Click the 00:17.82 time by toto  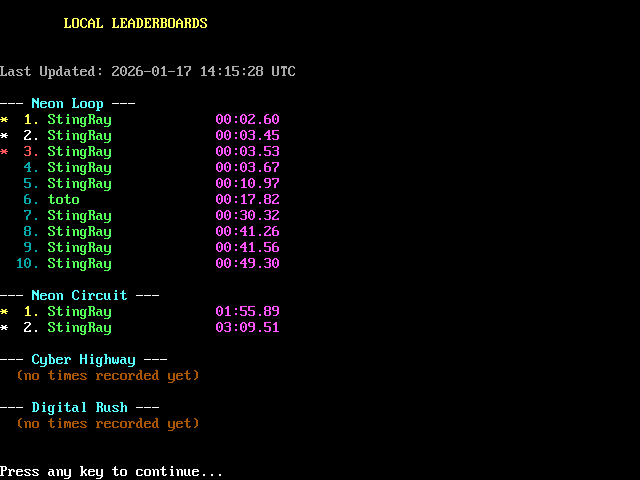pyautogui.click(x=247, y=199)
